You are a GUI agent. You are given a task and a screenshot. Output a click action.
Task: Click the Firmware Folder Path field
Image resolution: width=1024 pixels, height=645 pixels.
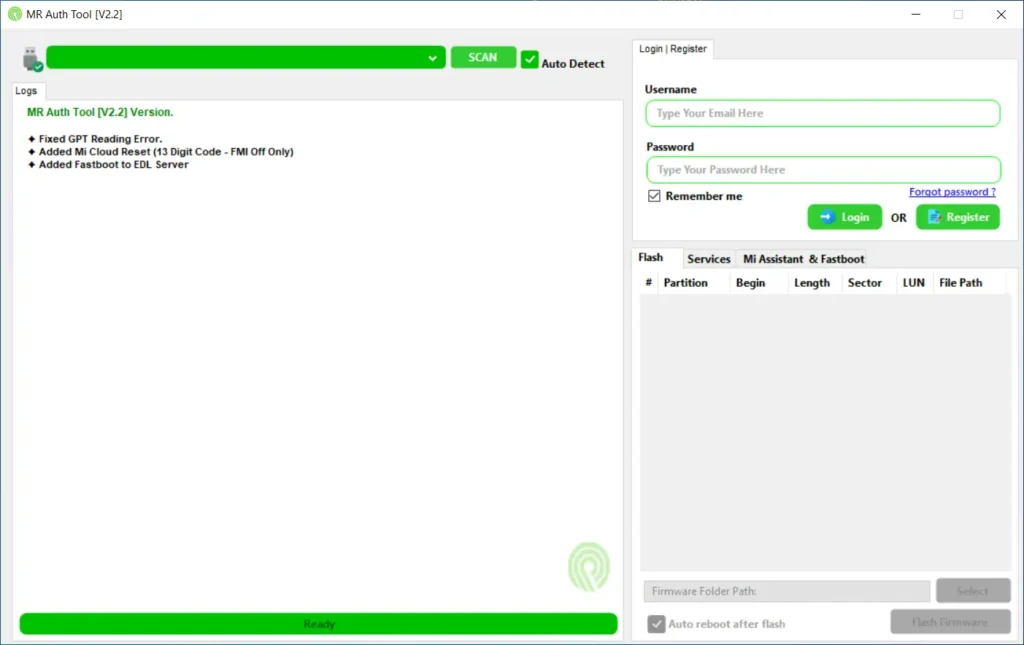(786, 591)
